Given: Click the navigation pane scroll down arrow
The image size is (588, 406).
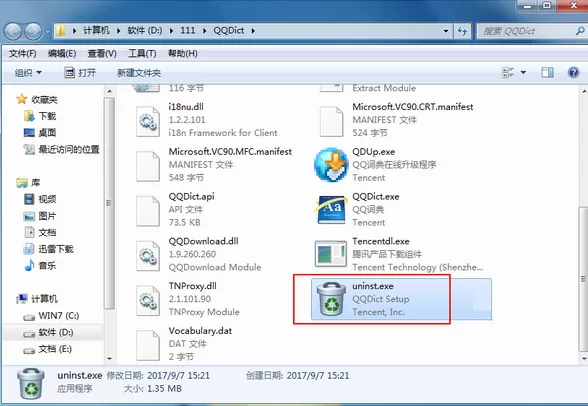Looking at the screenshot, I should click(x=110, y=358).
